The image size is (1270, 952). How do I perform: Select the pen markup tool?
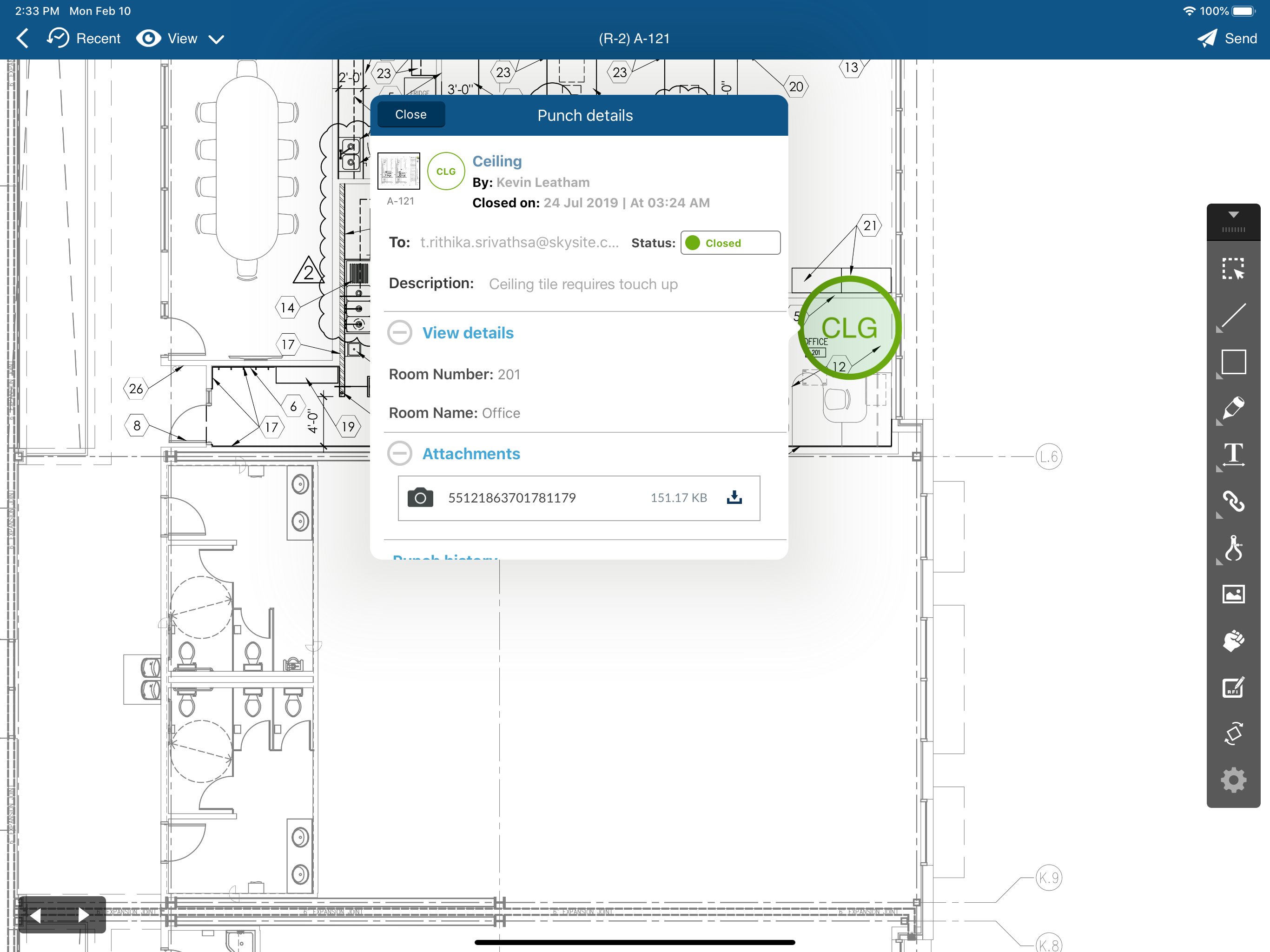point(1233,408)
